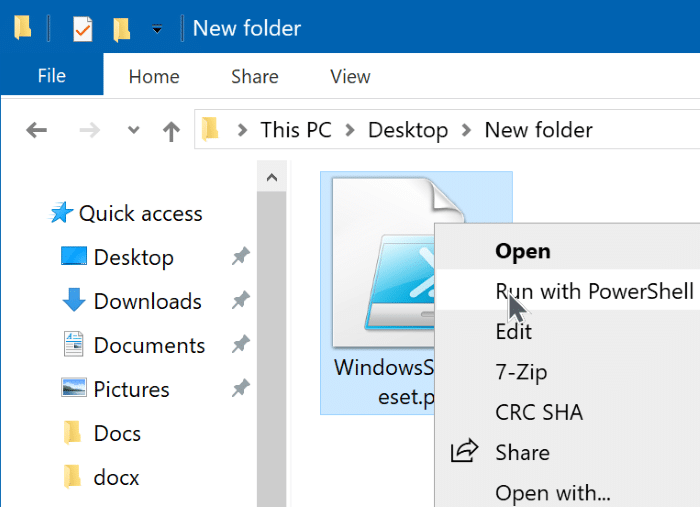Open Downloads in Quick access
The height and width of the screenshot is (507, 700).
(148, 301)
